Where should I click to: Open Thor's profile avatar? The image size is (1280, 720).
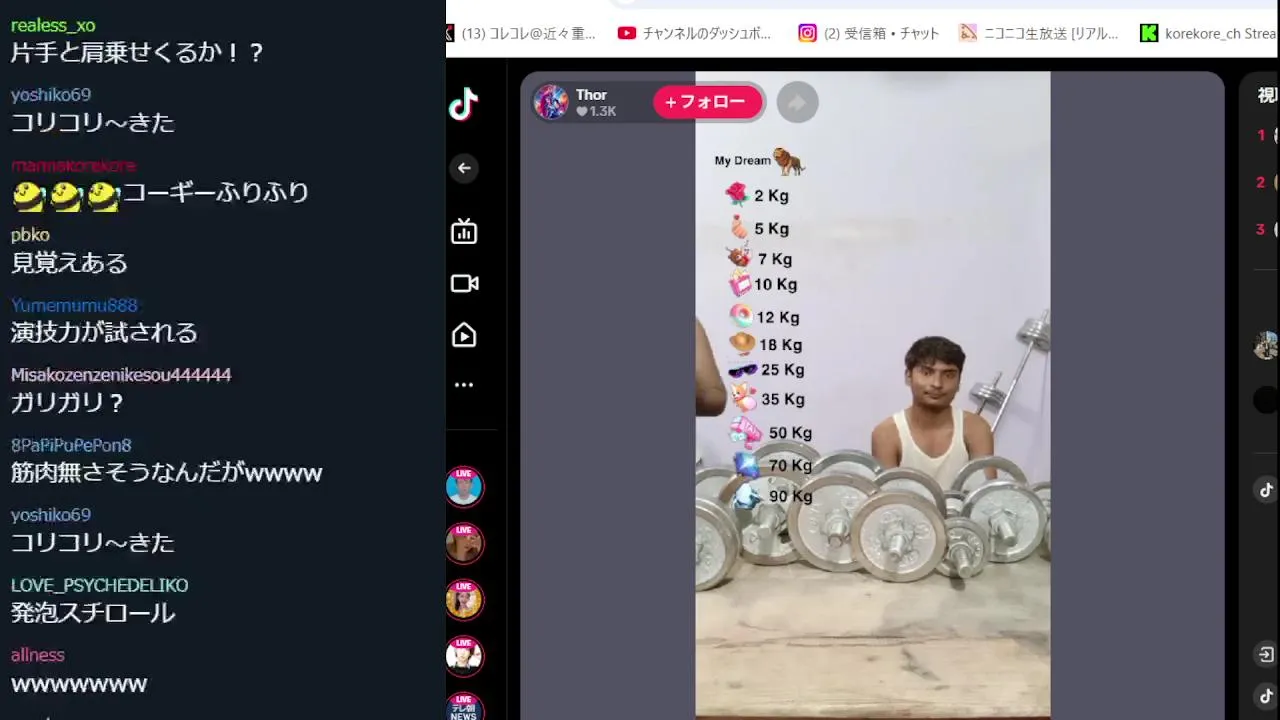[551, 102]
